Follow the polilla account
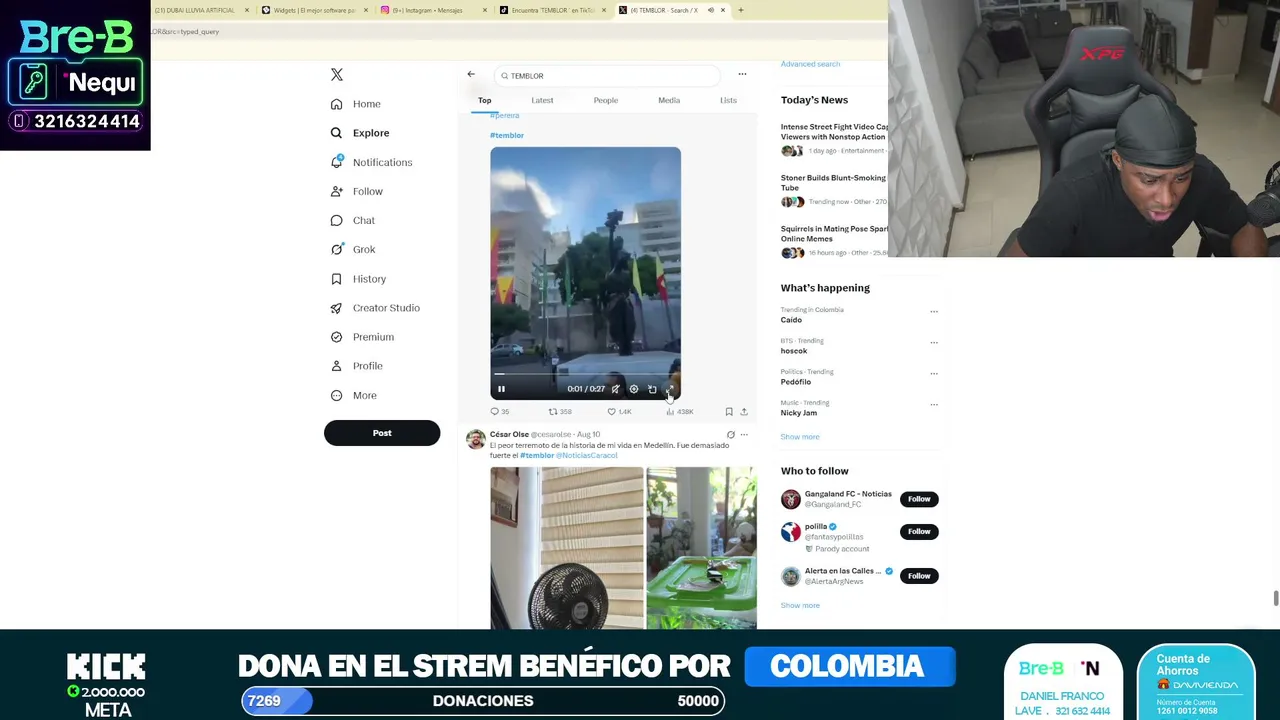 (x=919, y=532)
